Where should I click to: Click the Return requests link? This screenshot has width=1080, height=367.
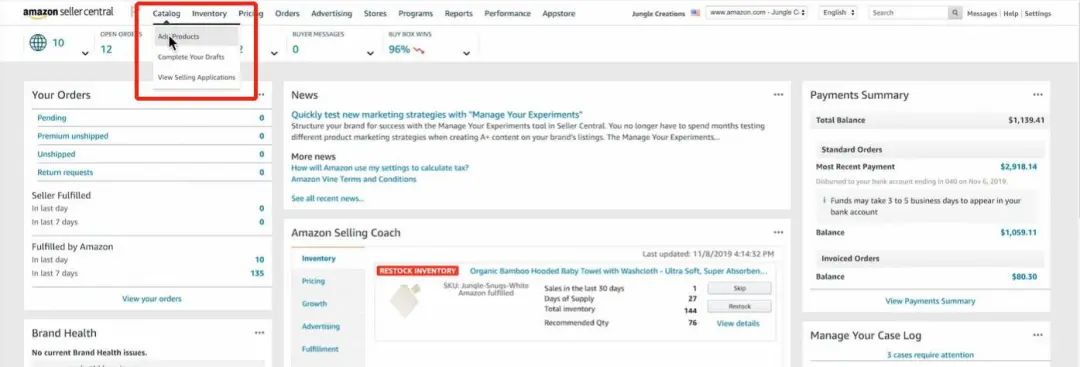click(65, 173)
